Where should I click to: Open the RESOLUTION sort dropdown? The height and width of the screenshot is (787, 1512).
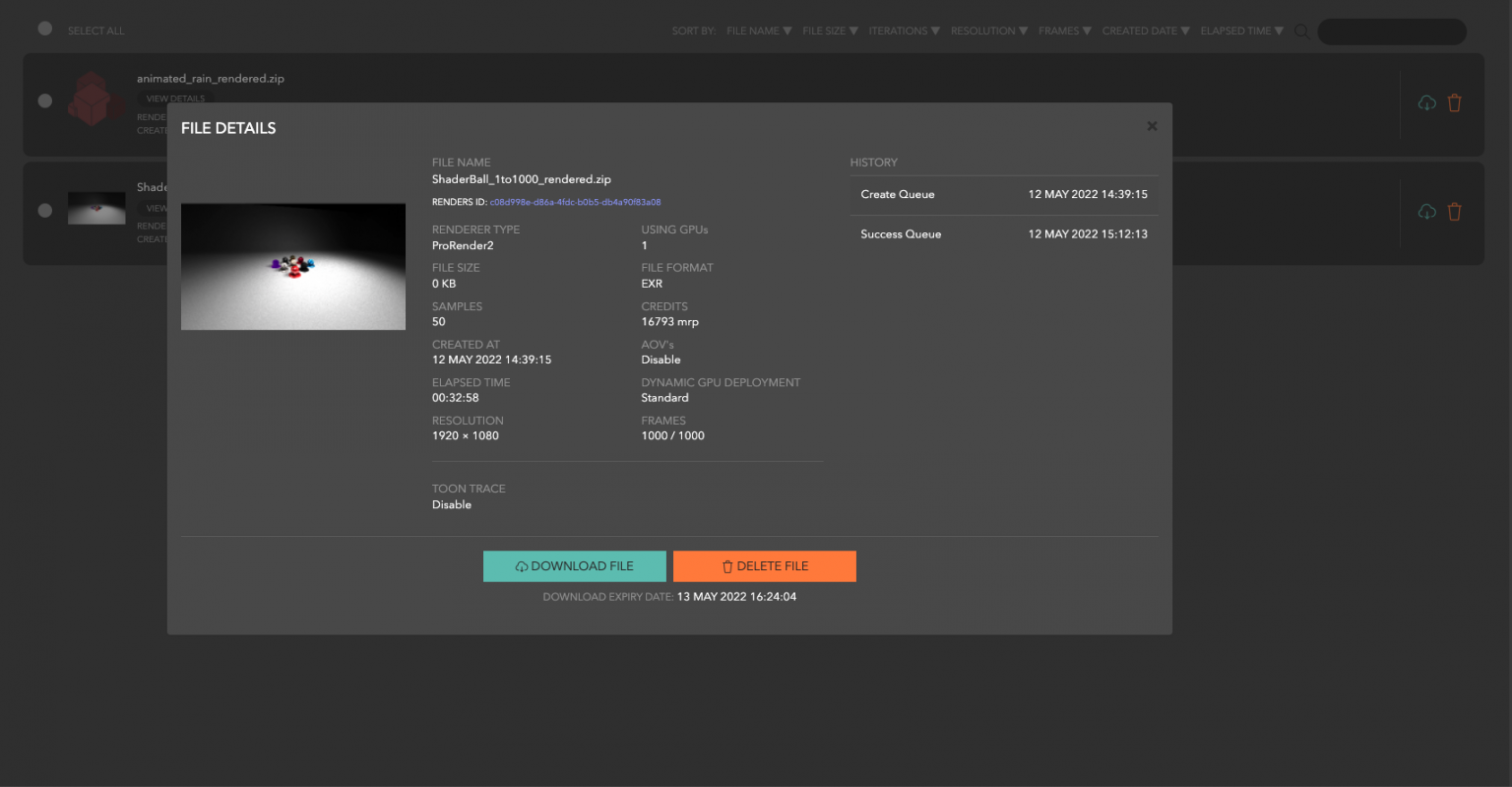point(988,31)
